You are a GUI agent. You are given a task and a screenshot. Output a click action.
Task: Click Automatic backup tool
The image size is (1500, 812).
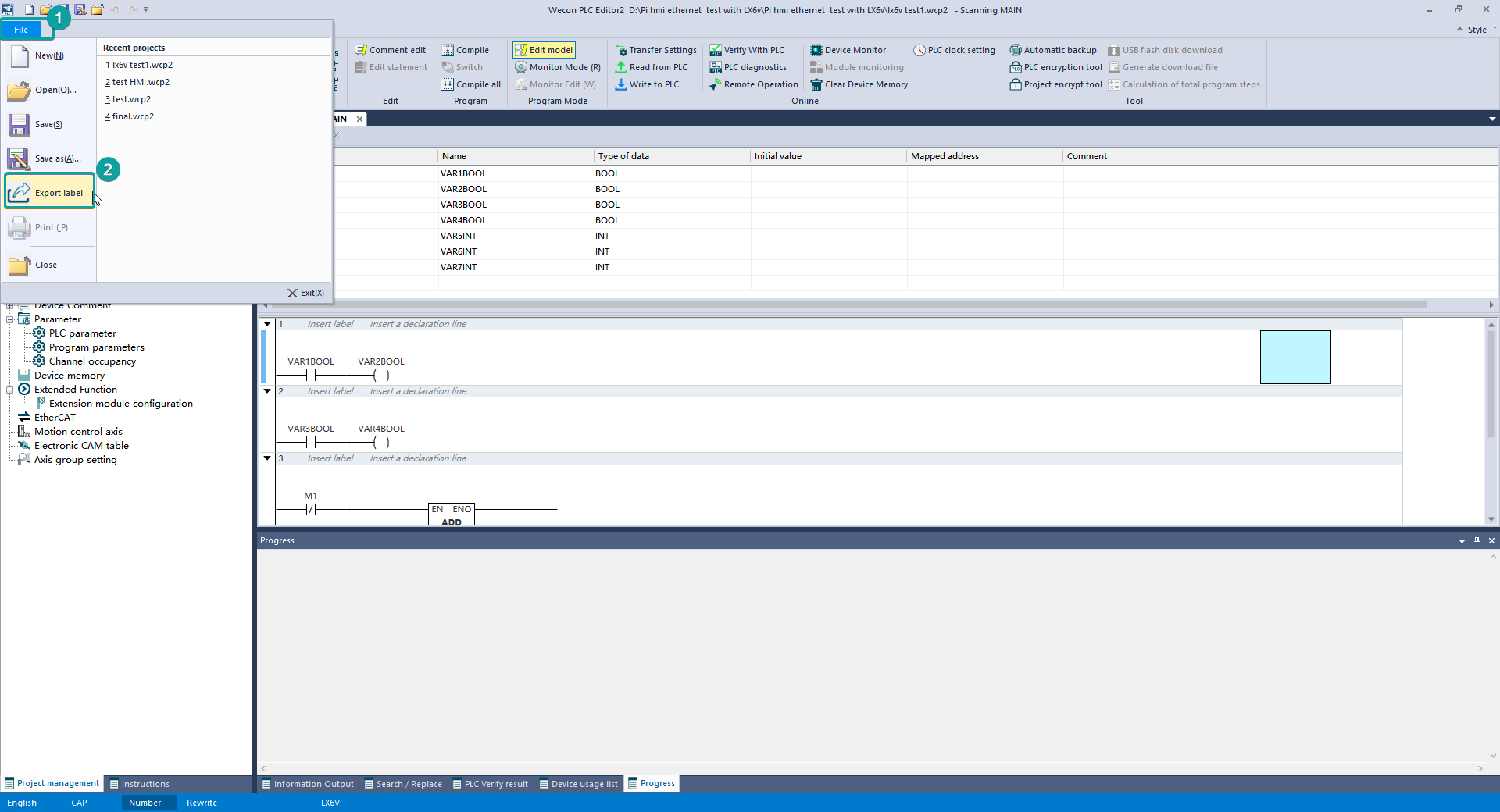coord(1053,50)
